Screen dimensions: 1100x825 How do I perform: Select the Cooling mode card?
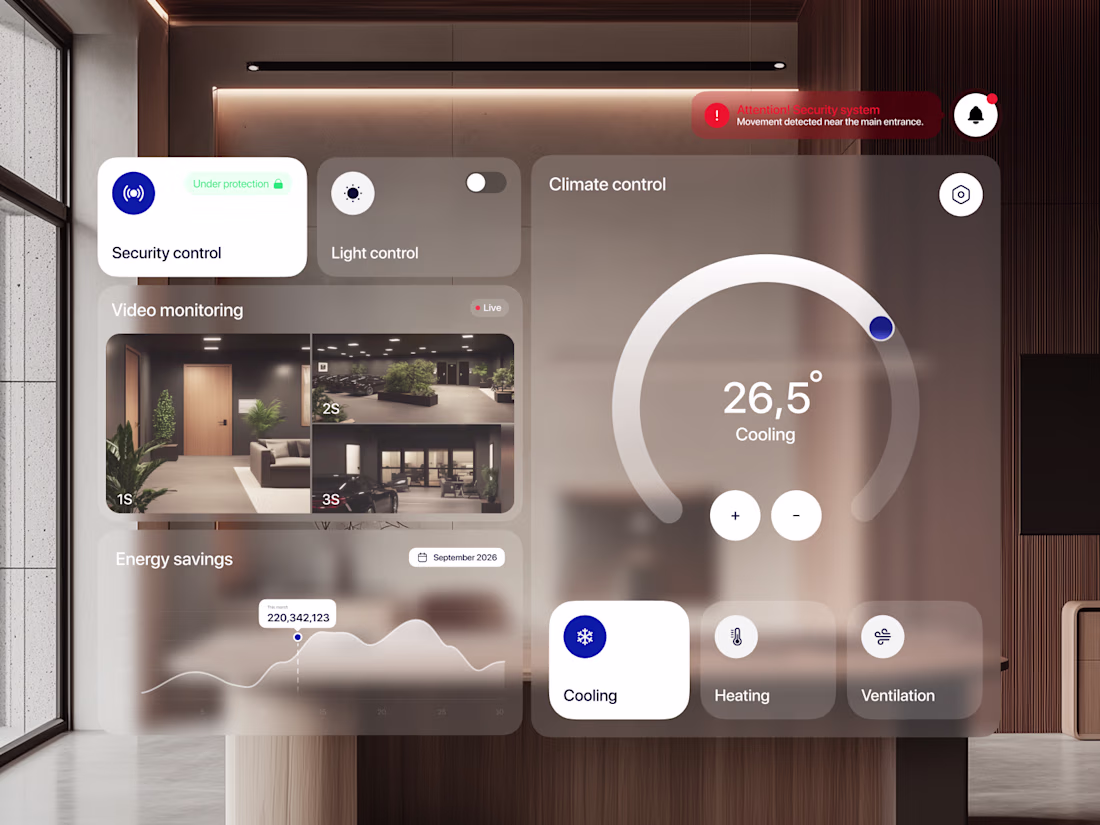(x=619, y=659)
